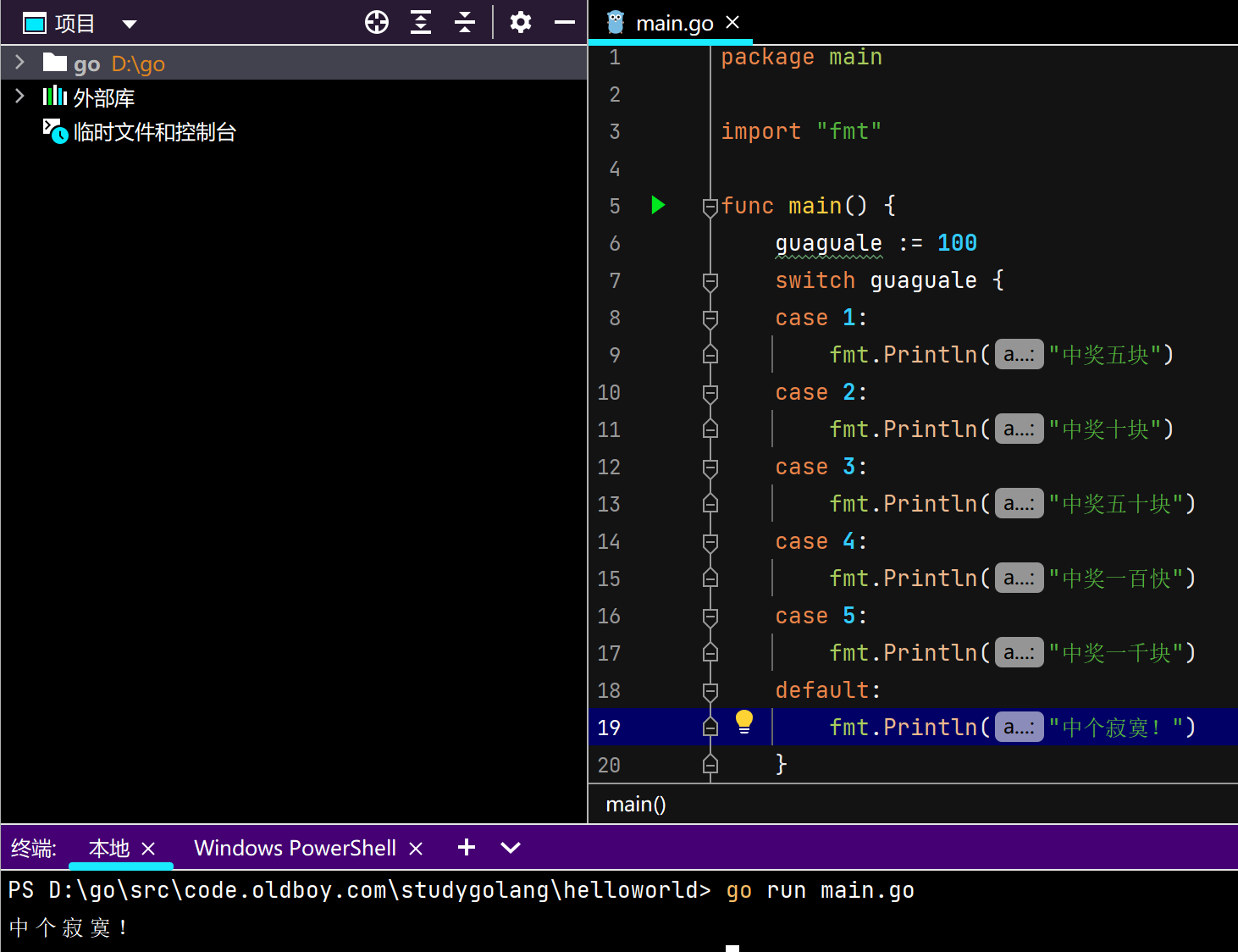Click the guaguale variable on line 6

click(x=829, y=243)
